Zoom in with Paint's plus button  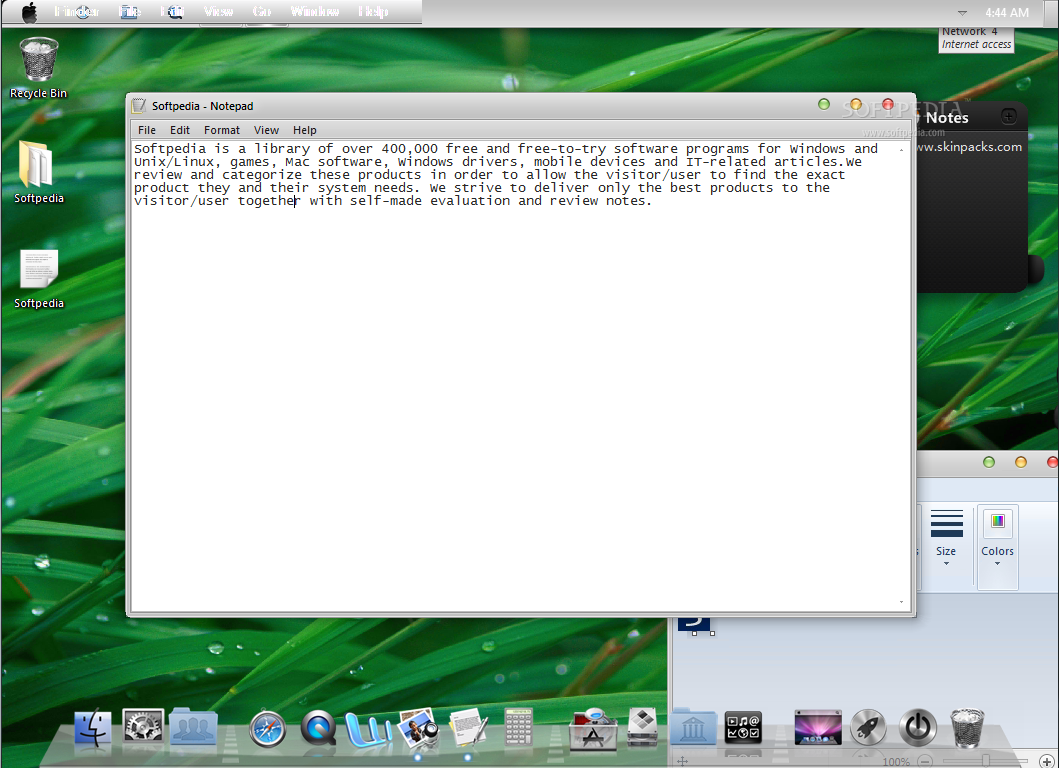click(1046, 761)
